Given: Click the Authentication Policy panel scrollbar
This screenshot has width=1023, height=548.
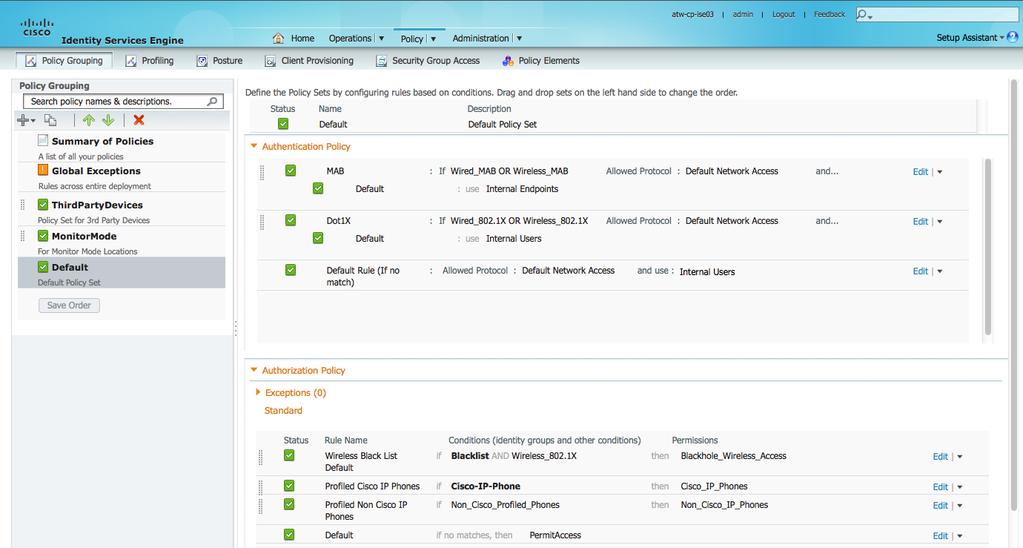Looking at the screenshot, I should 988,247.
